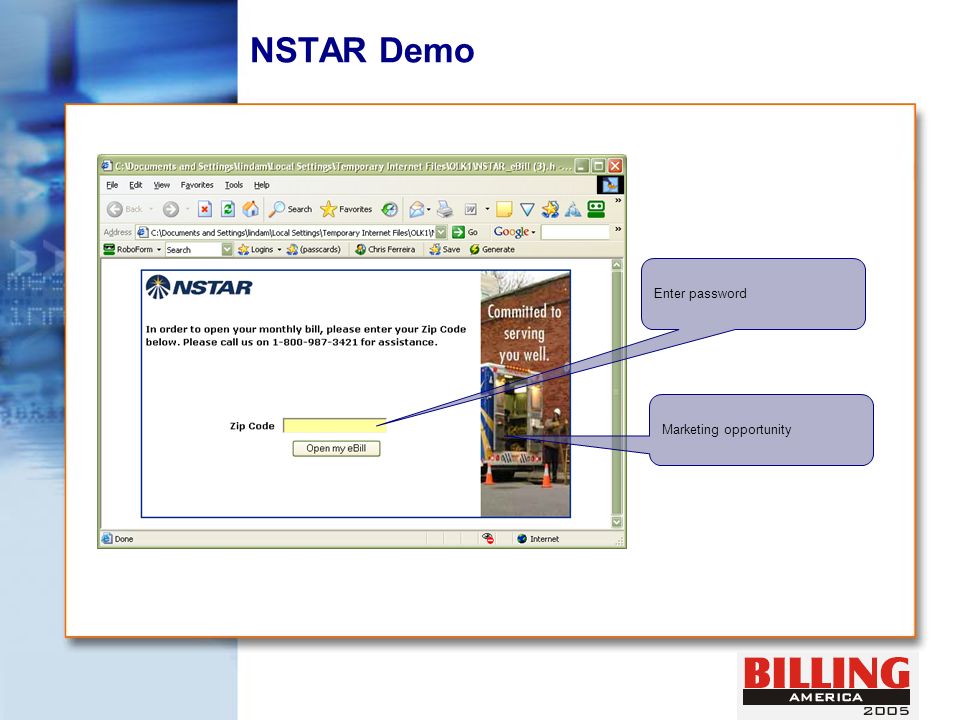Open the Forward button history dropdown arrow

187,209
